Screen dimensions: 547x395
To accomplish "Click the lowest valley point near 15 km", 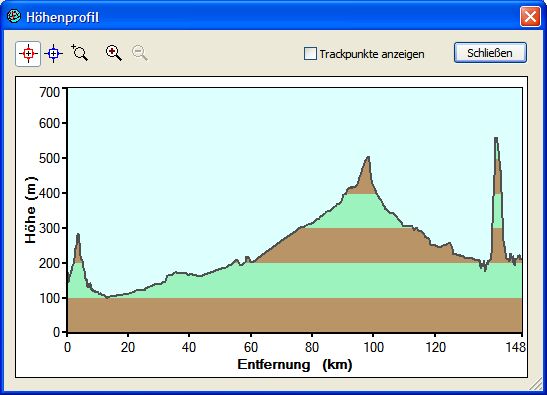I will [x=107, y=297].
